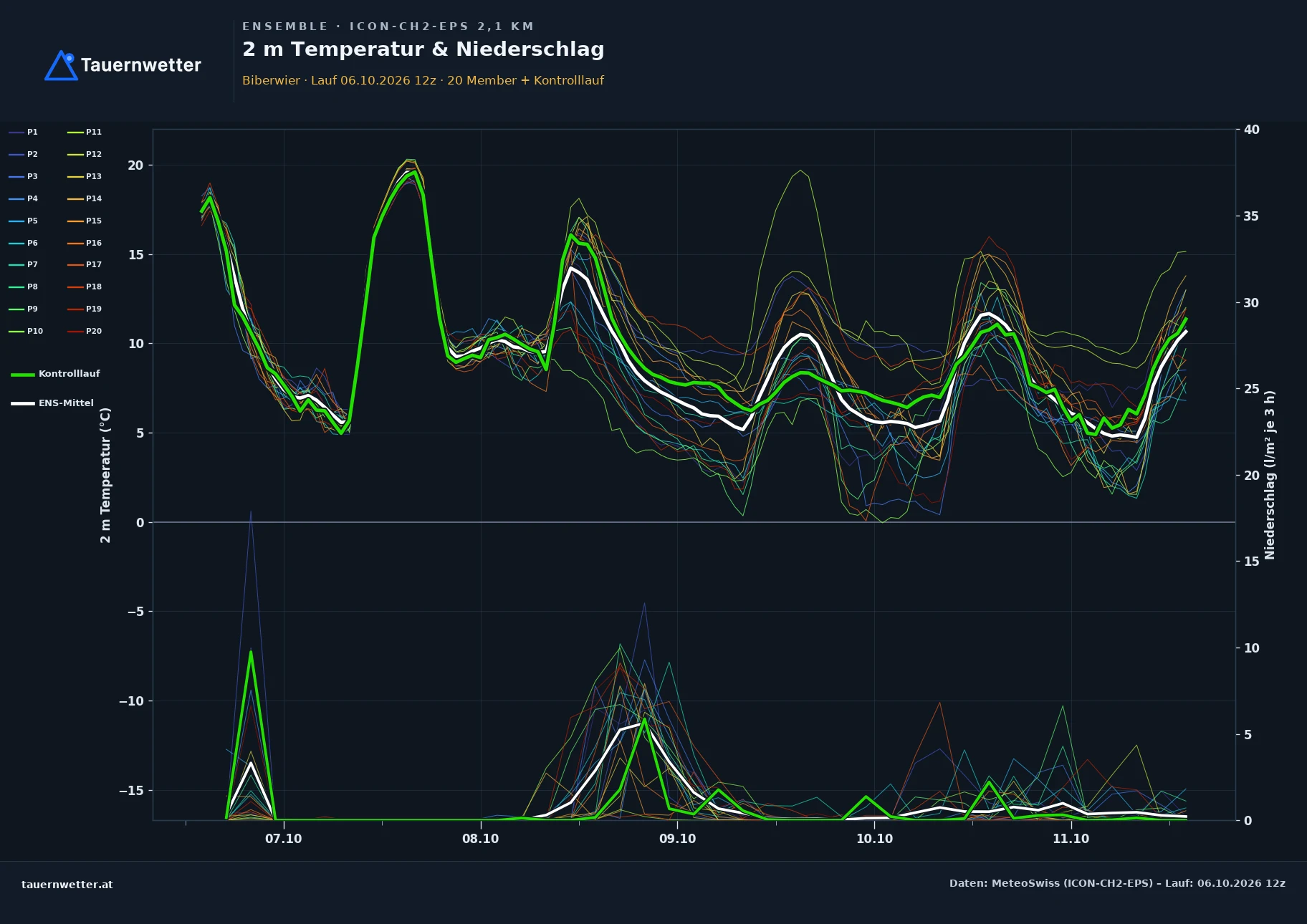Screen dimensions: 1307x924
Task: Click the Kontrolllauf legend entry
Action: pos(55,374)
